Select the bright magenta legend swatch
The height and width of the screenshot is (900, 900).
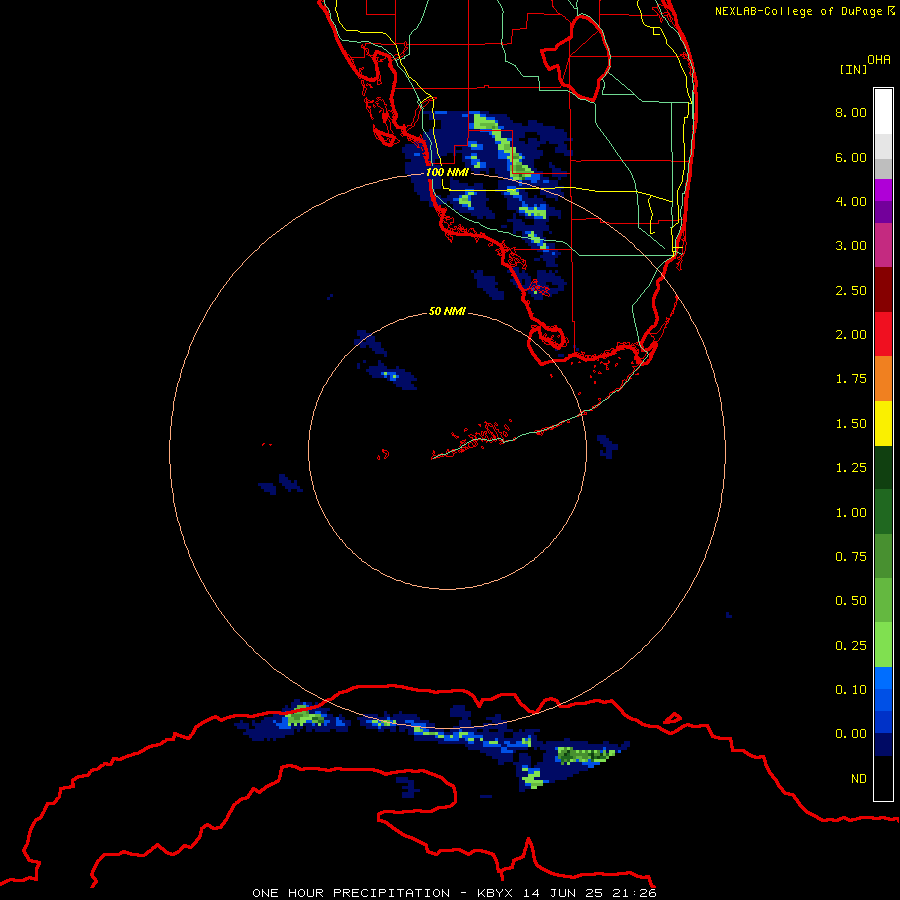click(x=883, y=190)
